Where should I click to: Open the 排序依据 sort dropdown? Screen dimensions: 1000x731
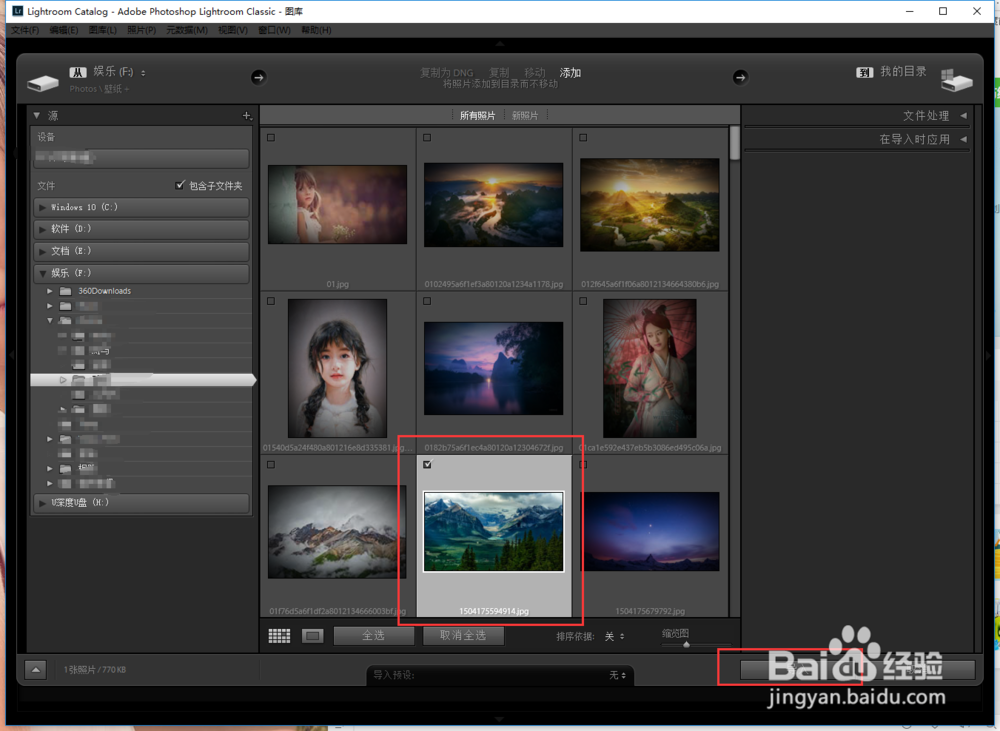(x=615, y=637)
